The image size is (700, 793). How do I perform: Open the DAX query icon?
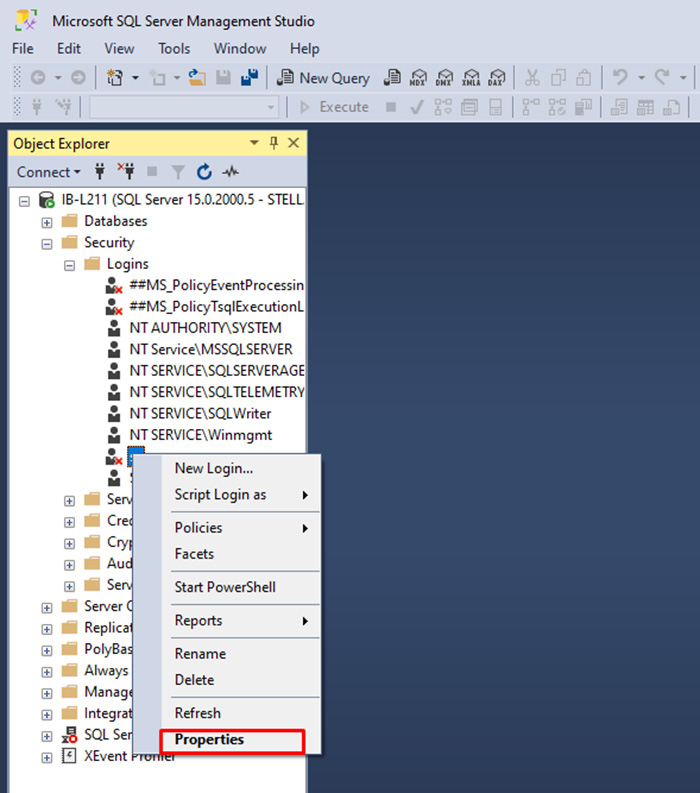[497, 78]
